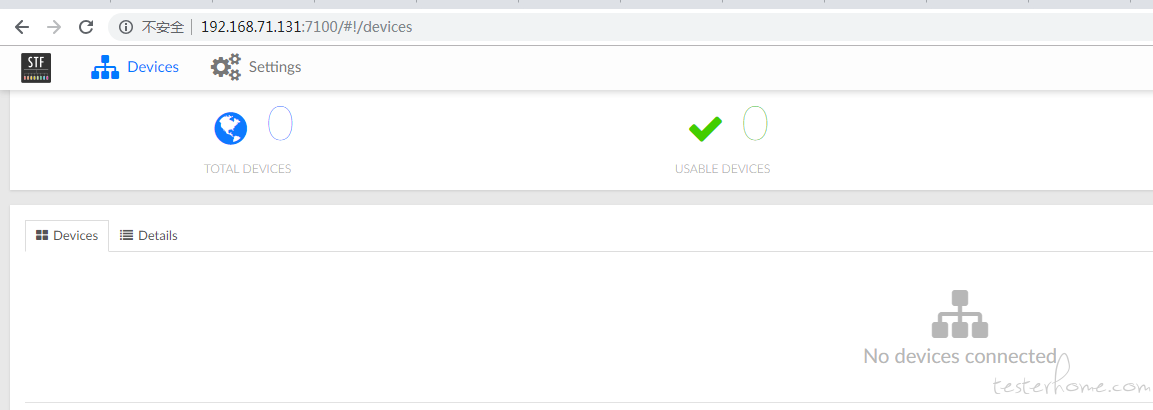Click the list icon on Details tab
This screenshot has height=410, width=1153.
click(x=126, y=236)
